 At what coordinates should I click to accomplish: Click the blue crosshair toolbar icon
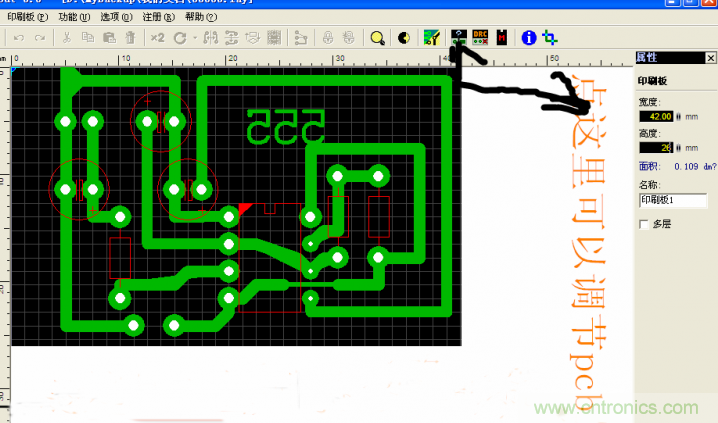tap(549, 38)
